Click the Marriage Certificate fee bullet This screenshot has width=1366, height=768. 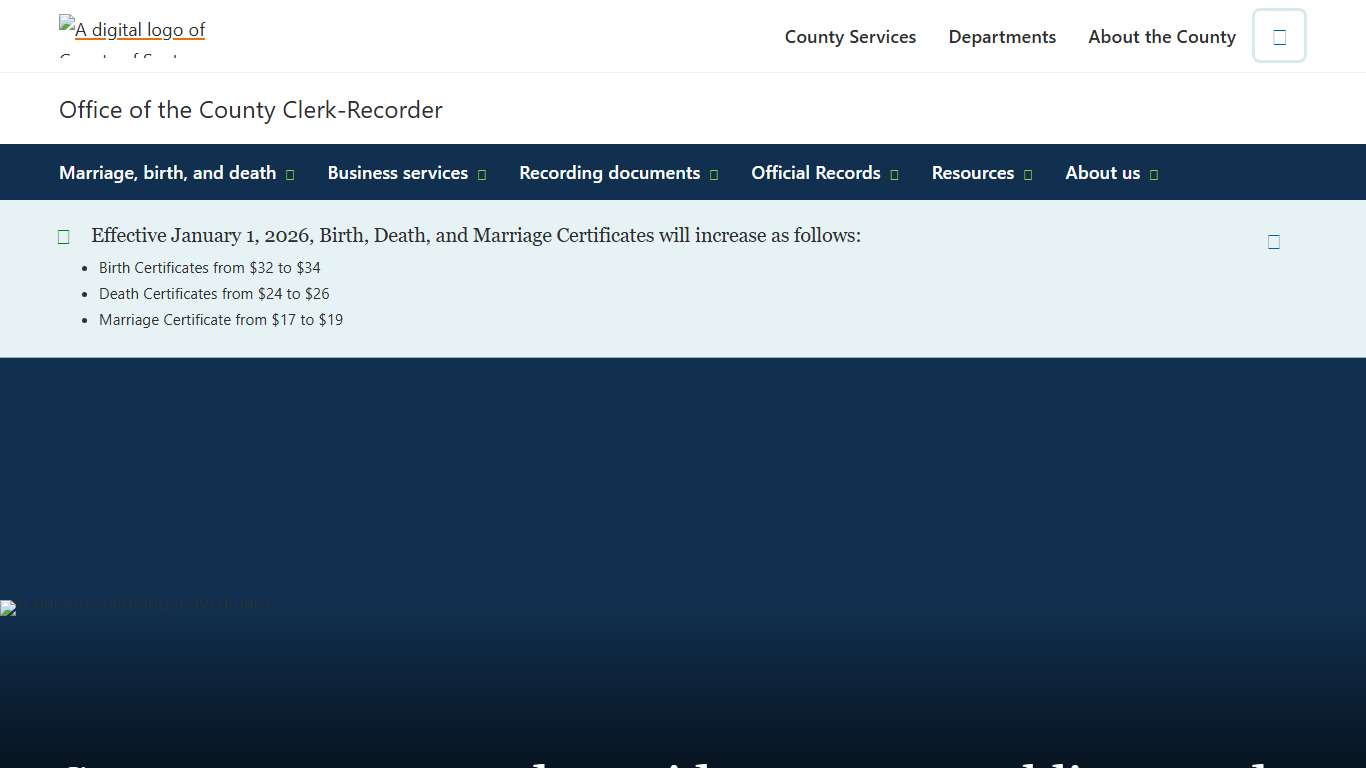point(221,320)
